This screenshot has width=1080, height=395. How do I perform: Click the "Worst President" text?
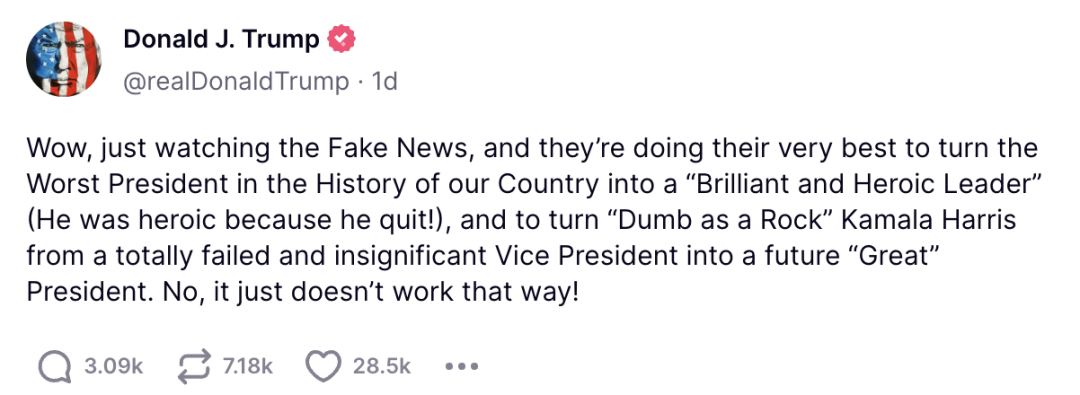120,185
